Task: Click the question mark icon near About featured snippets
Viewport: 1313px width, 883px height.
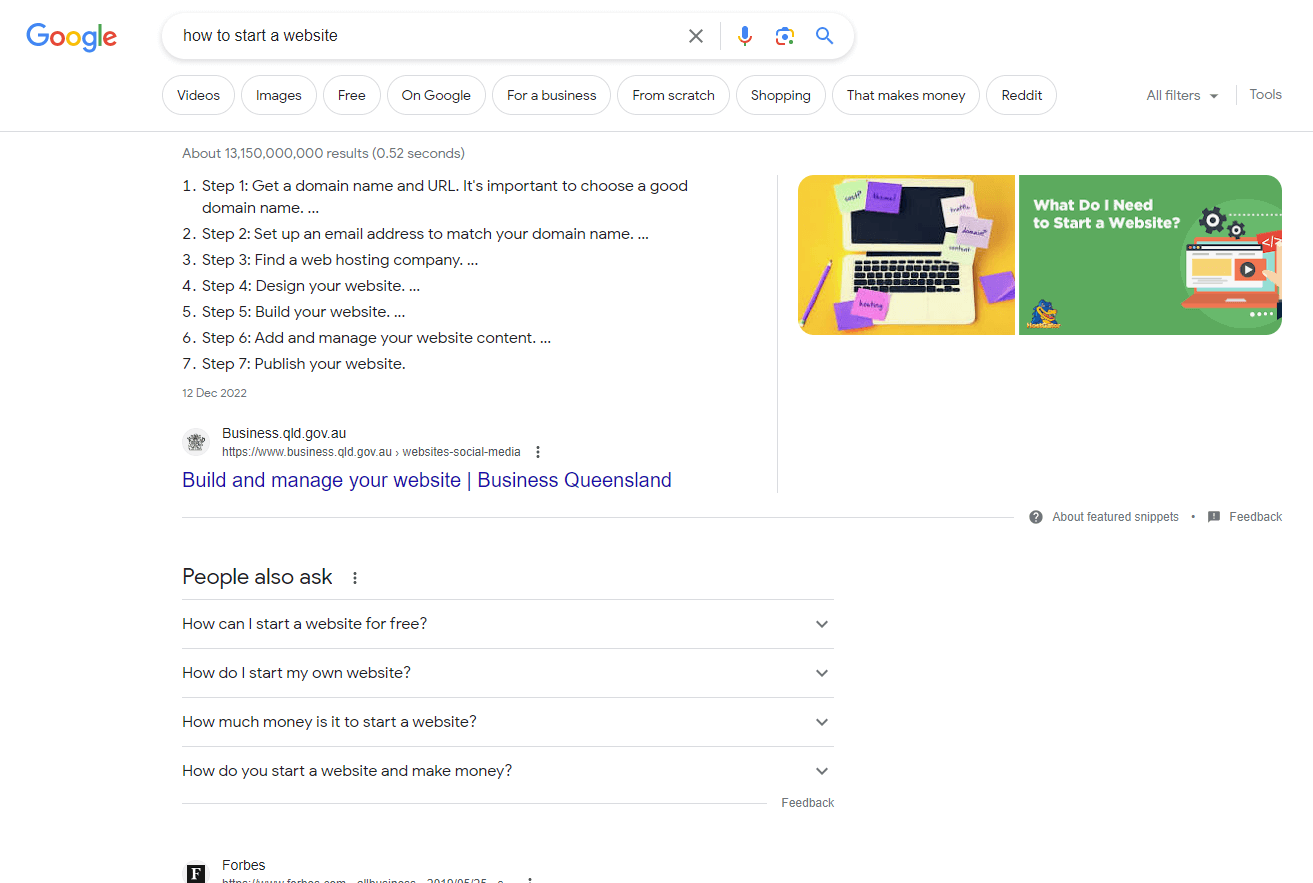Action: [x=1035, y=516]
